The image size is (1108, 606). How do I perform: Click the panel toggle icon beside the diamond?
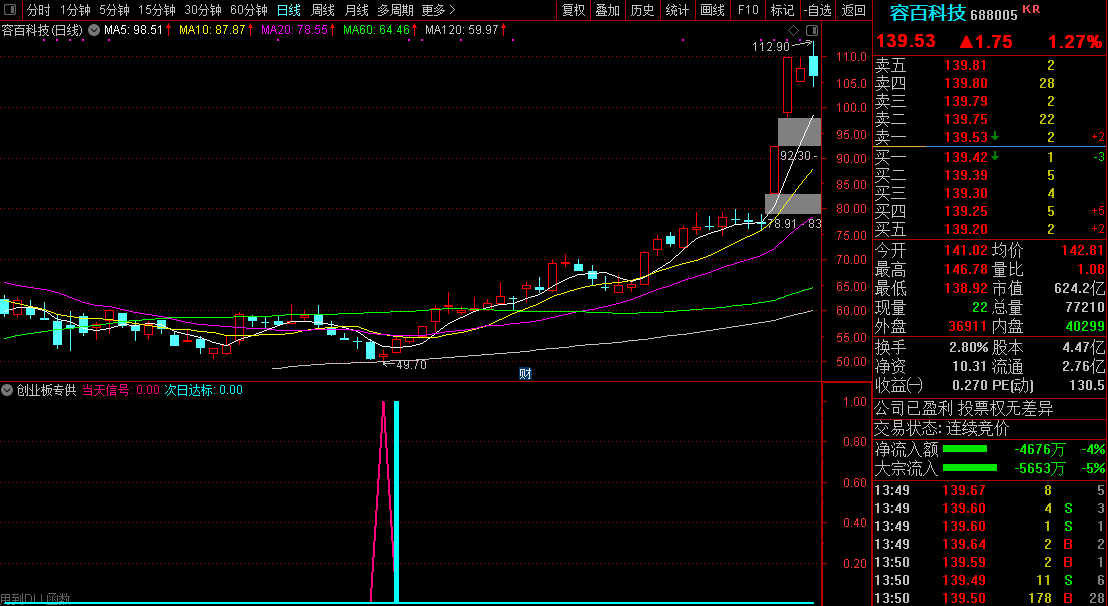click(813, 30)
